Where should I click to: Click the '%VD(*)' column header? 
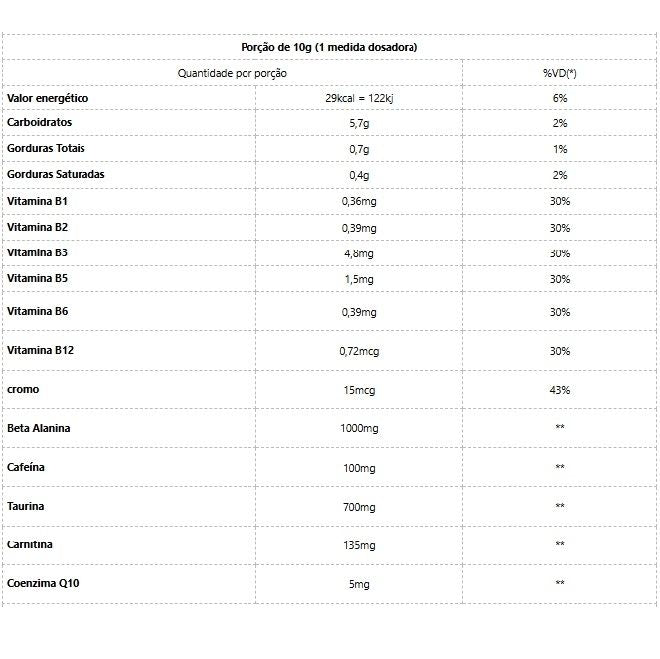(559, 74)
